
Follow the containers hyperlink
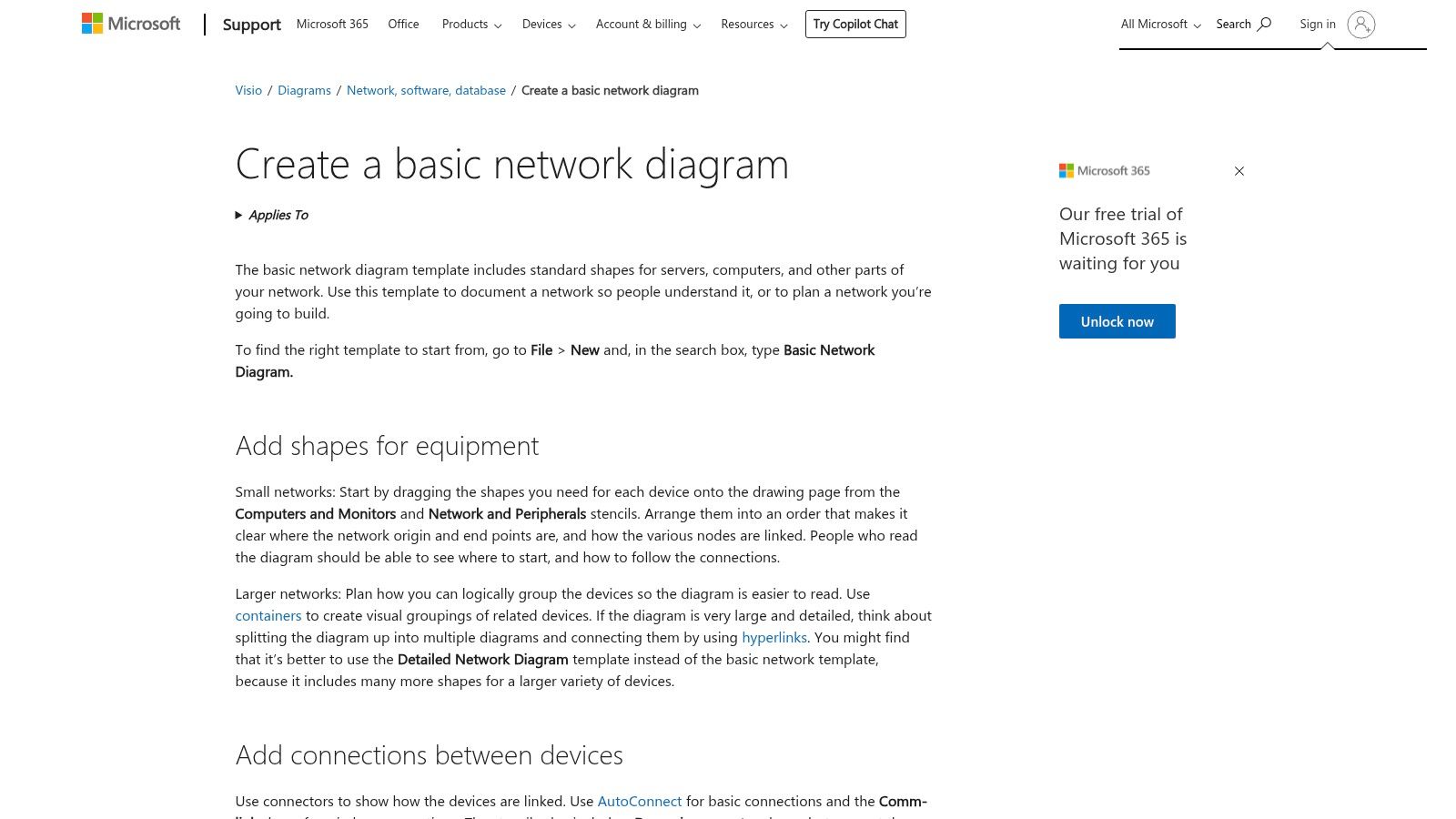(x=268, y=616)
